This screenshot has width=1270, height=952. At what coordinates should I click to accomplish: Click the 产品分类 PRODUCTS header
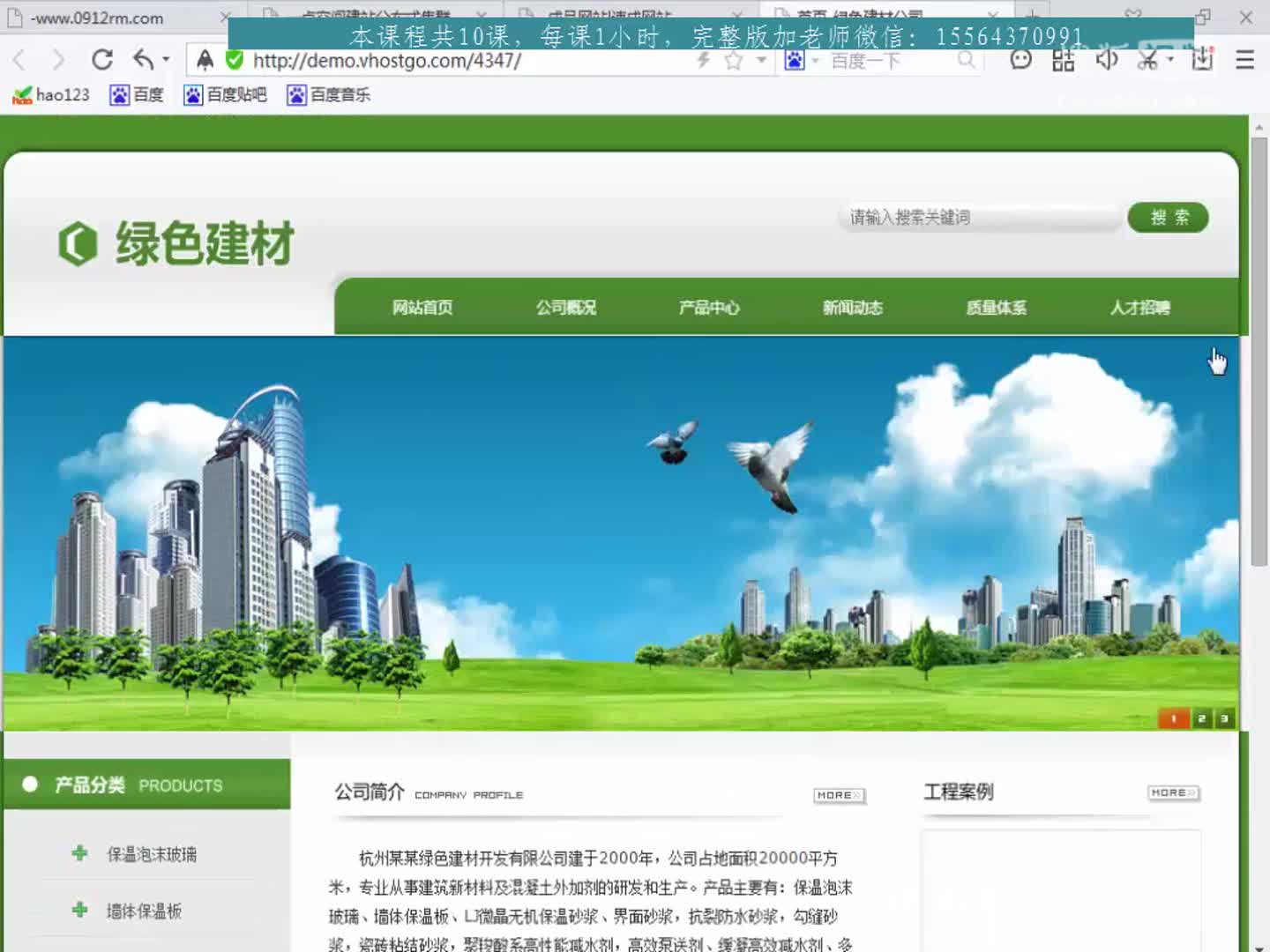pos(146,785)
